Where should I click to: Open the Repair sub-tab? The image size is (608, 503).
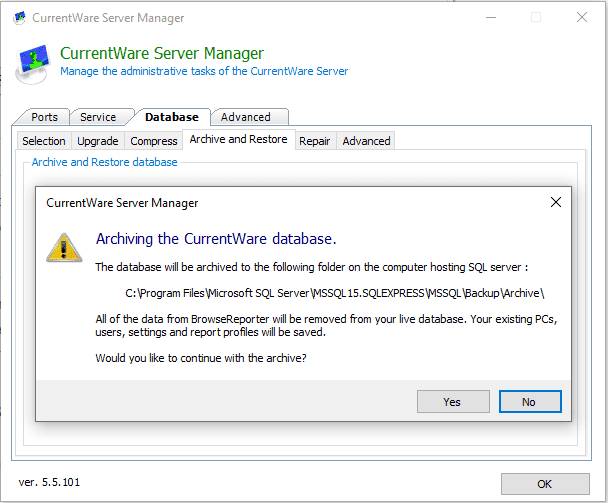pos(314,141)
